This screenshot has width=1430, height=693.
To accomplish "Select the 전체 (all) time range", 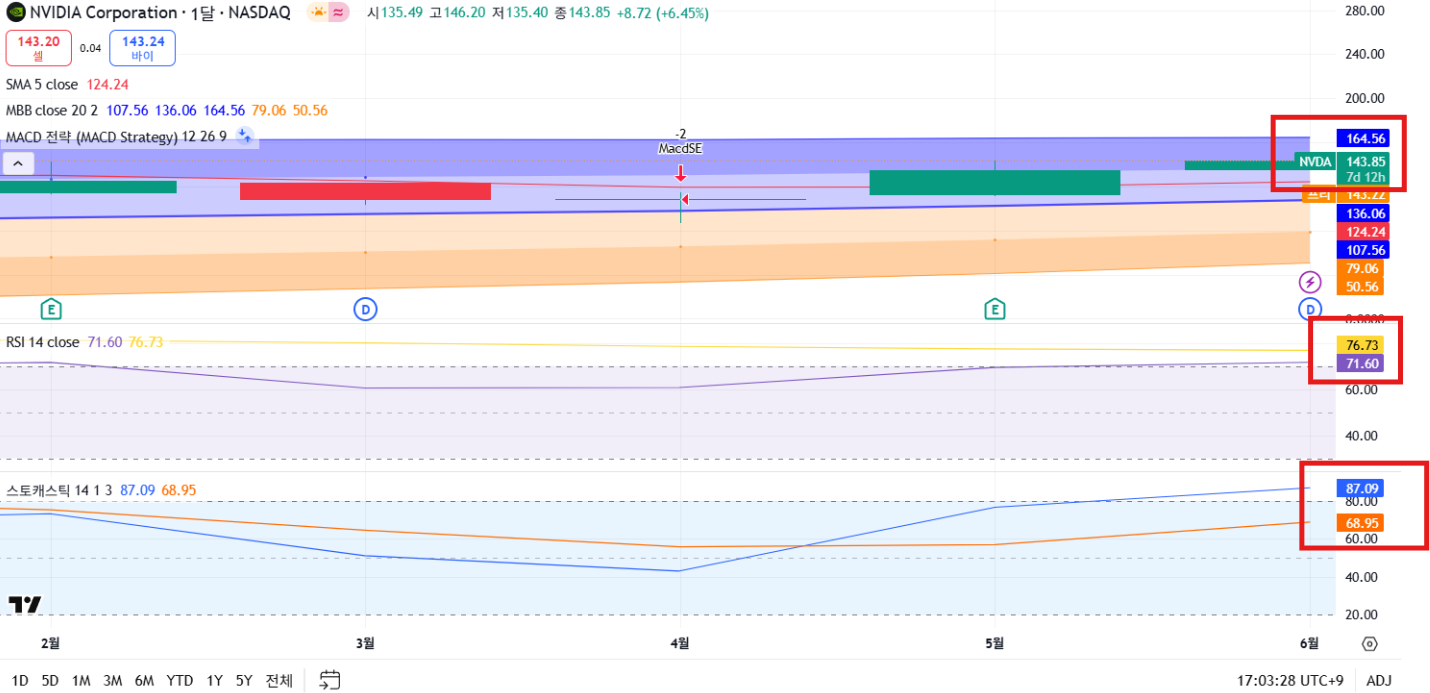I will pyautogui.click(x=279, y=680).
